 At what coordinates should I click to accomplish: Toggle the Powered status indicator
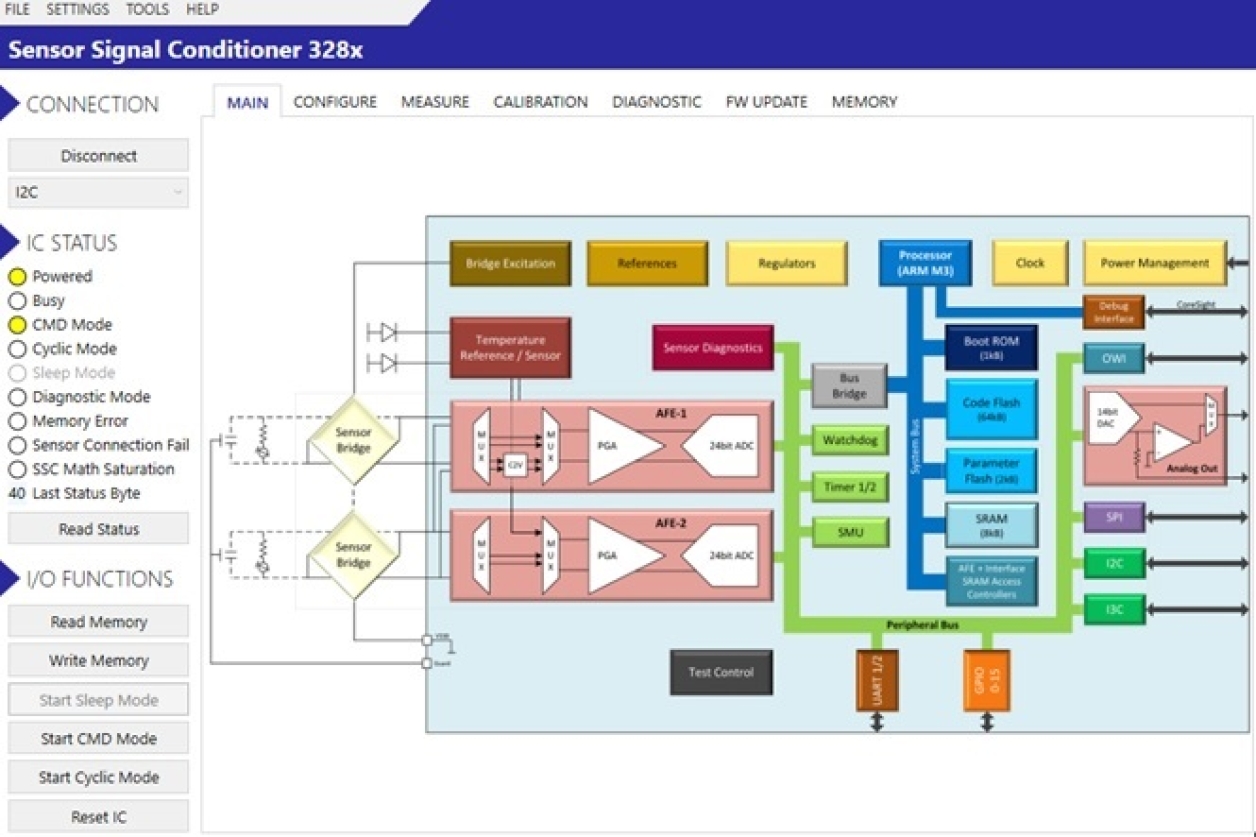pyautogui.click(x=17, y=277)
